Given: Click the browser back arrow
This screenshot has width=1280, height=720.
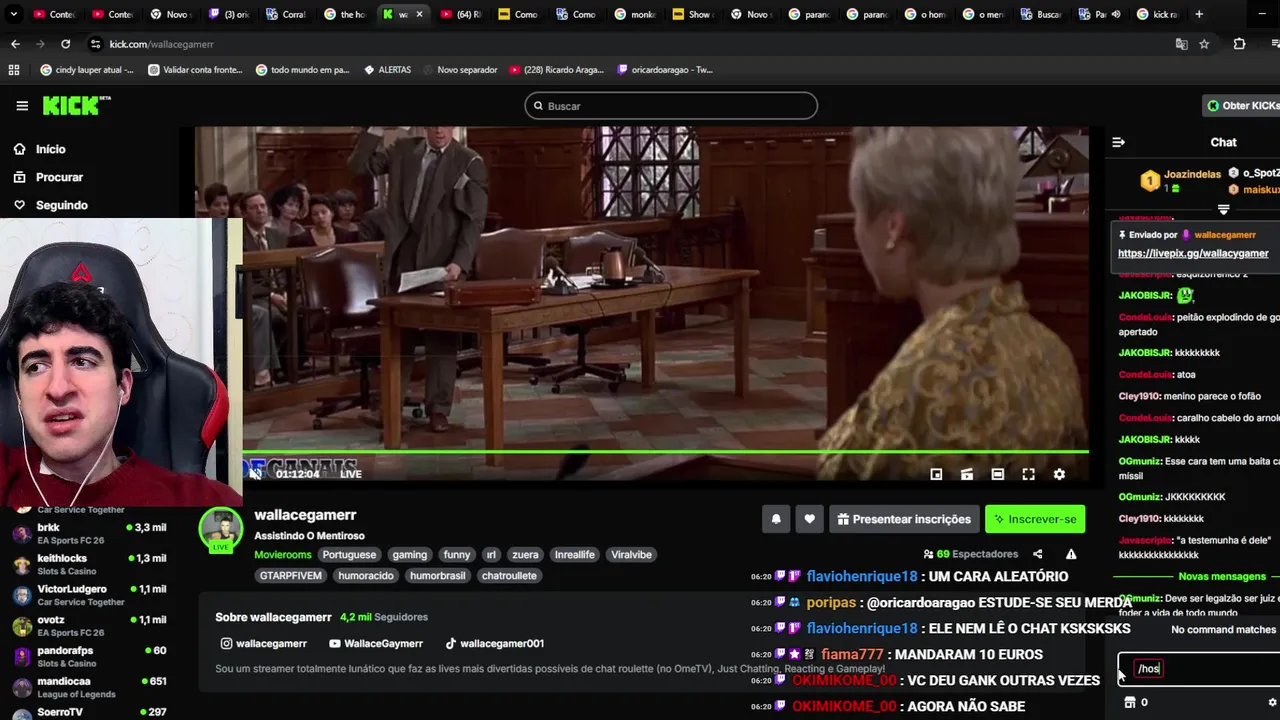Looking at the screenshot, I should [15, 44].
